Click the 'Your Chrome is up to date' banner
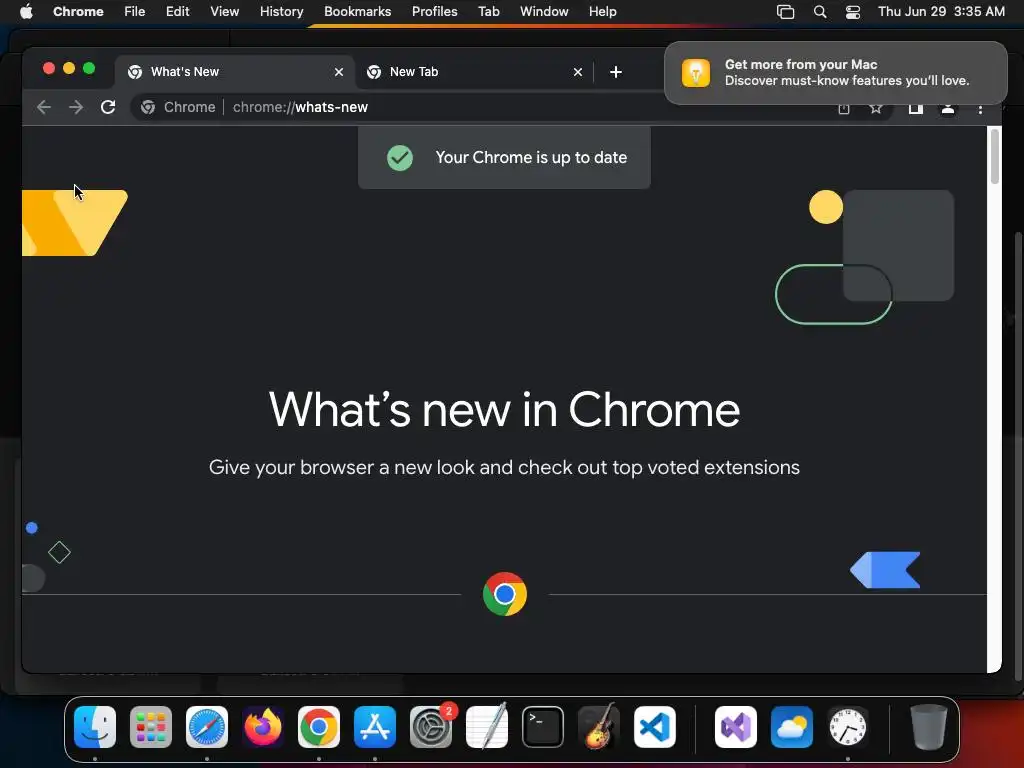Screen dimensions: 1024x768 (x=504, y=157)
